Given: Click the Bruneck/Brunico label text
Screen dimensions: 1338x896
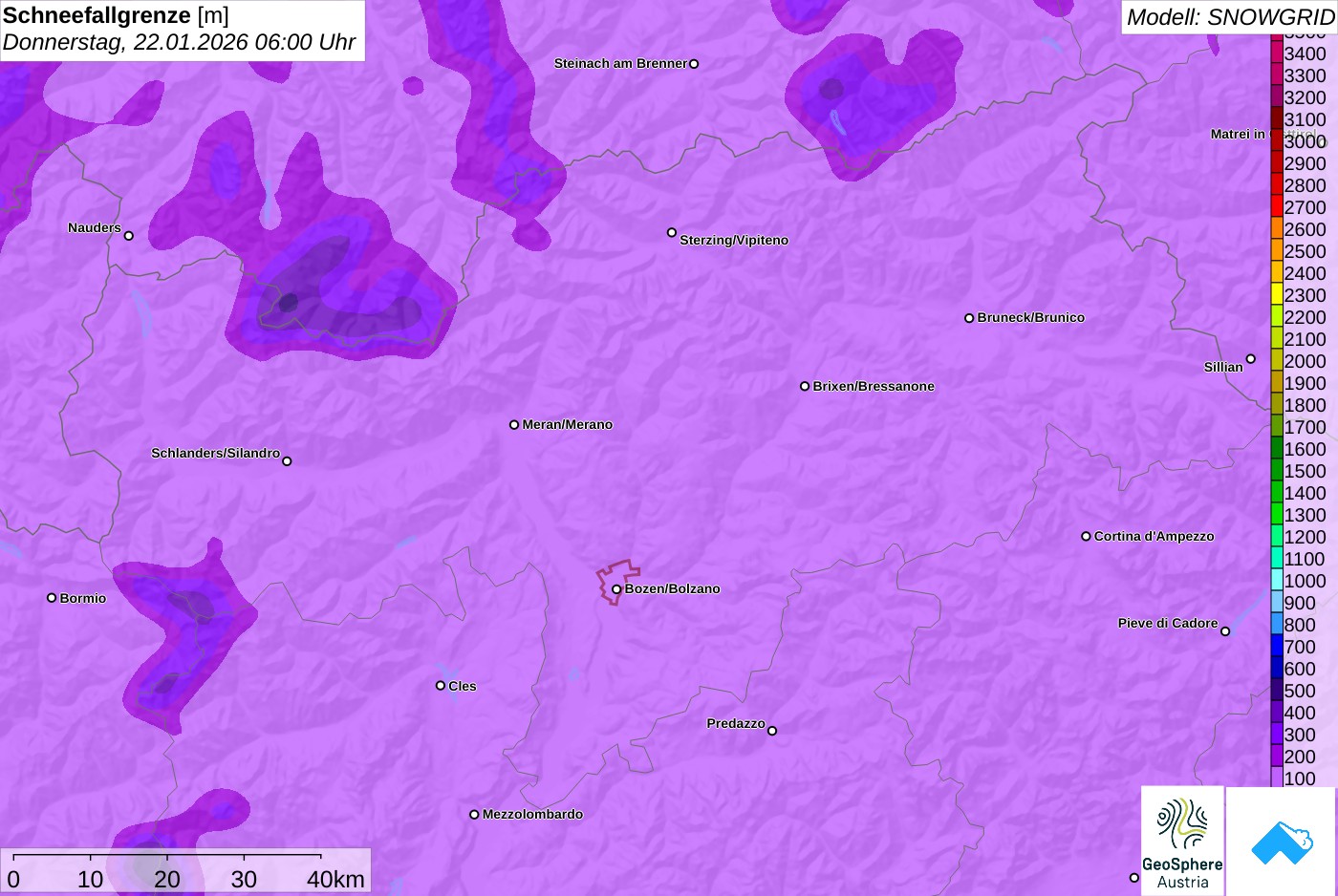Looking at the screenshot, I should click(1031, 317).
